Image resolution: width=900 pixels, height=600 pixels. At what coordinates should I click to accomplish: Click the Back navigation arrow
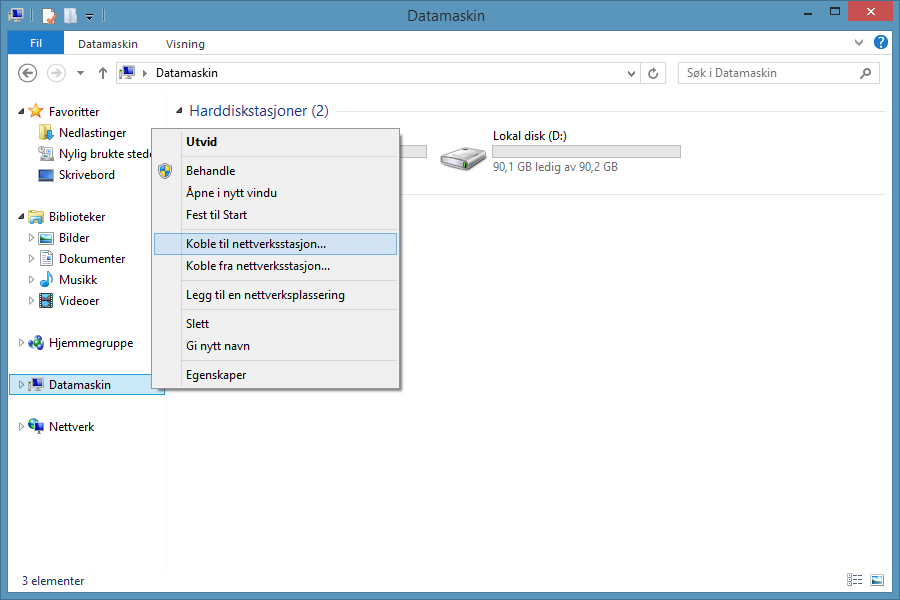click(28, 73)
